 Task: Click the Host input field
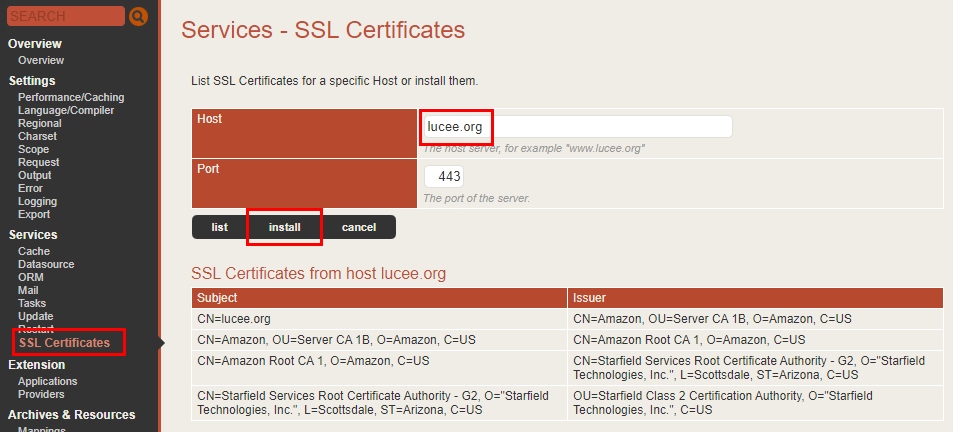[x=578, y=127]
